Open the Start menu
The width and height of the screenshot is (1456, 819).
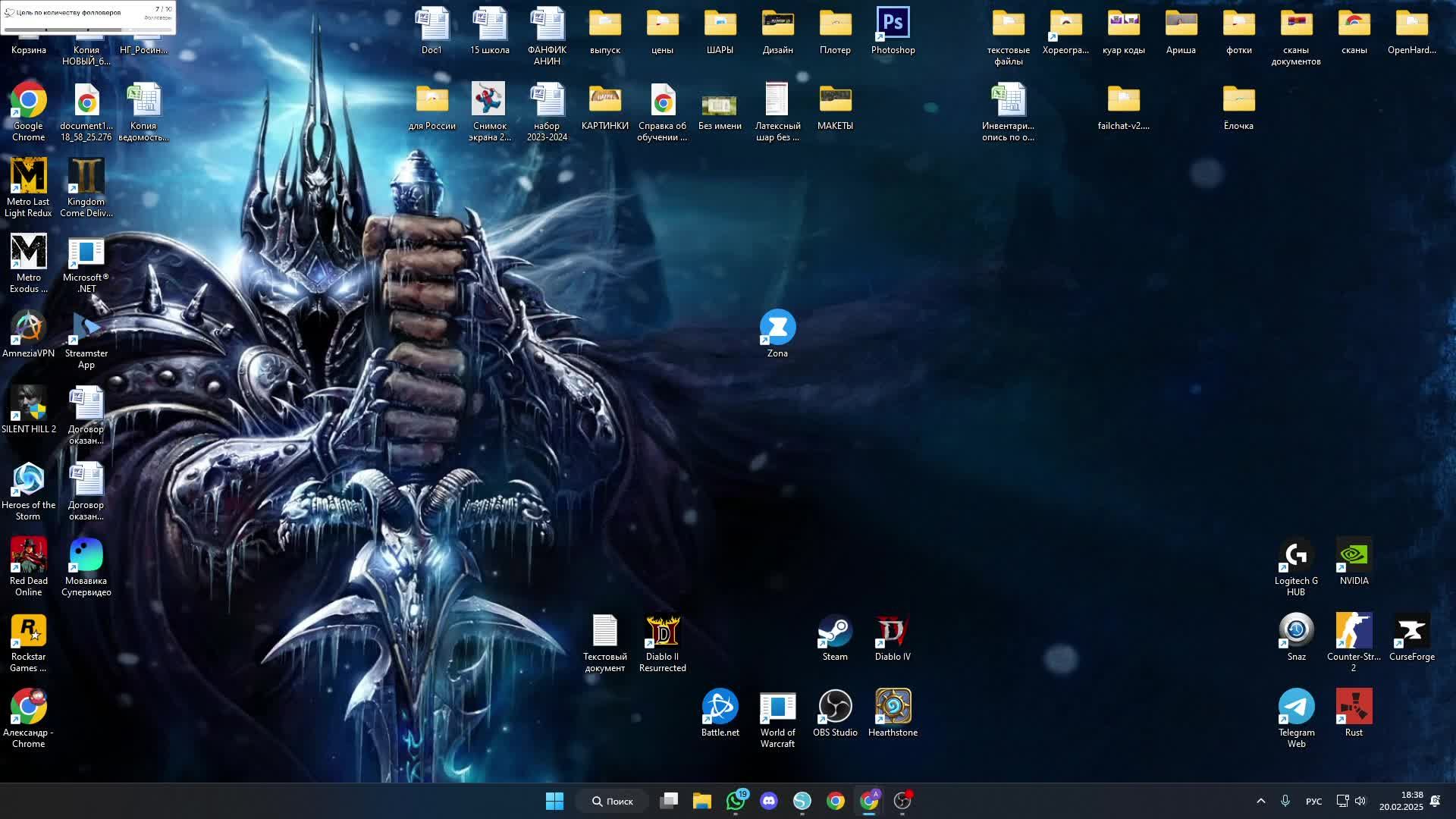pyautogui.click(x=554, y=801)
